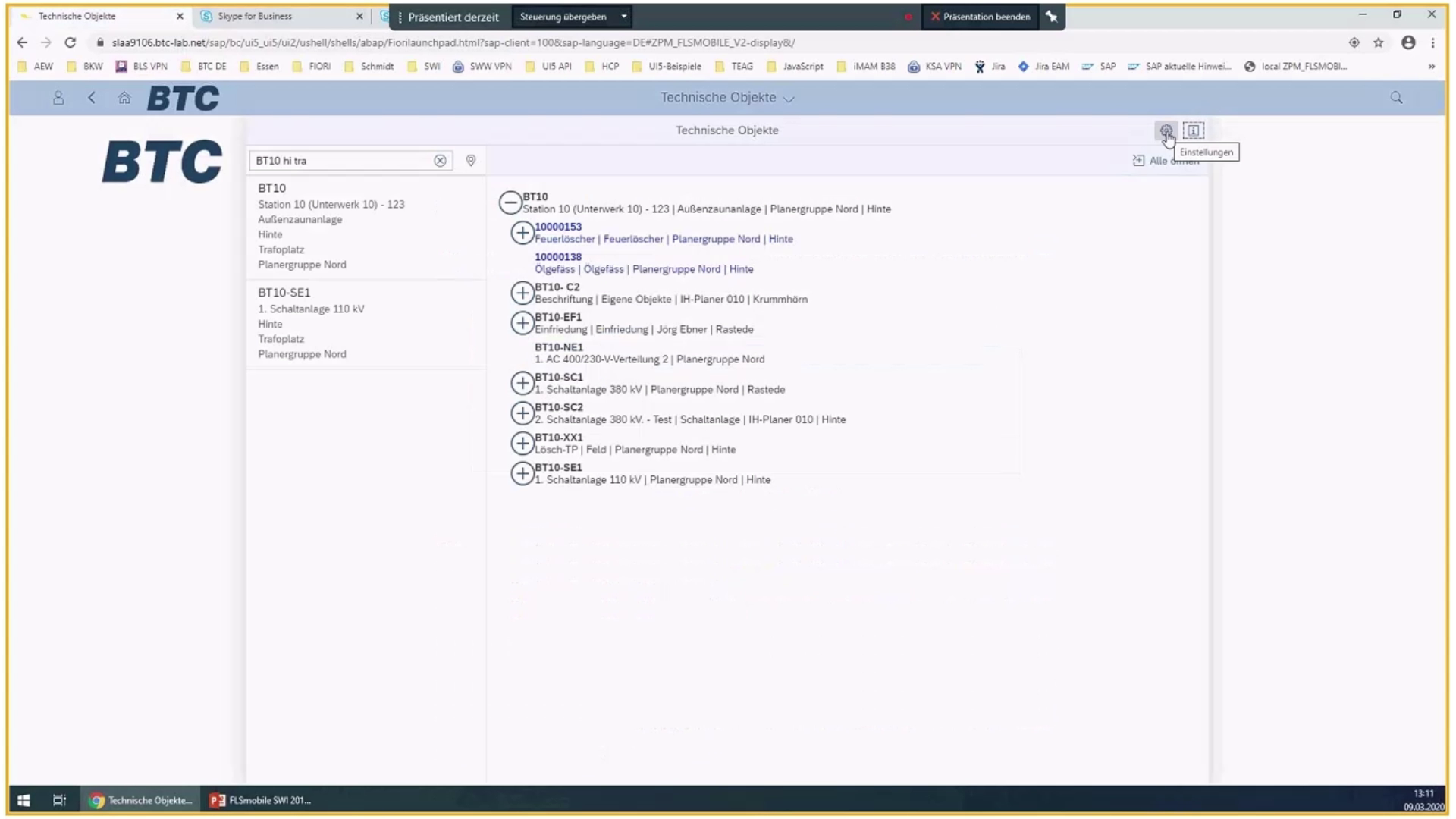Open search via the magnifier icon top right
The height and width of the screenshot is (819, 1456).
pos(1395,98)
